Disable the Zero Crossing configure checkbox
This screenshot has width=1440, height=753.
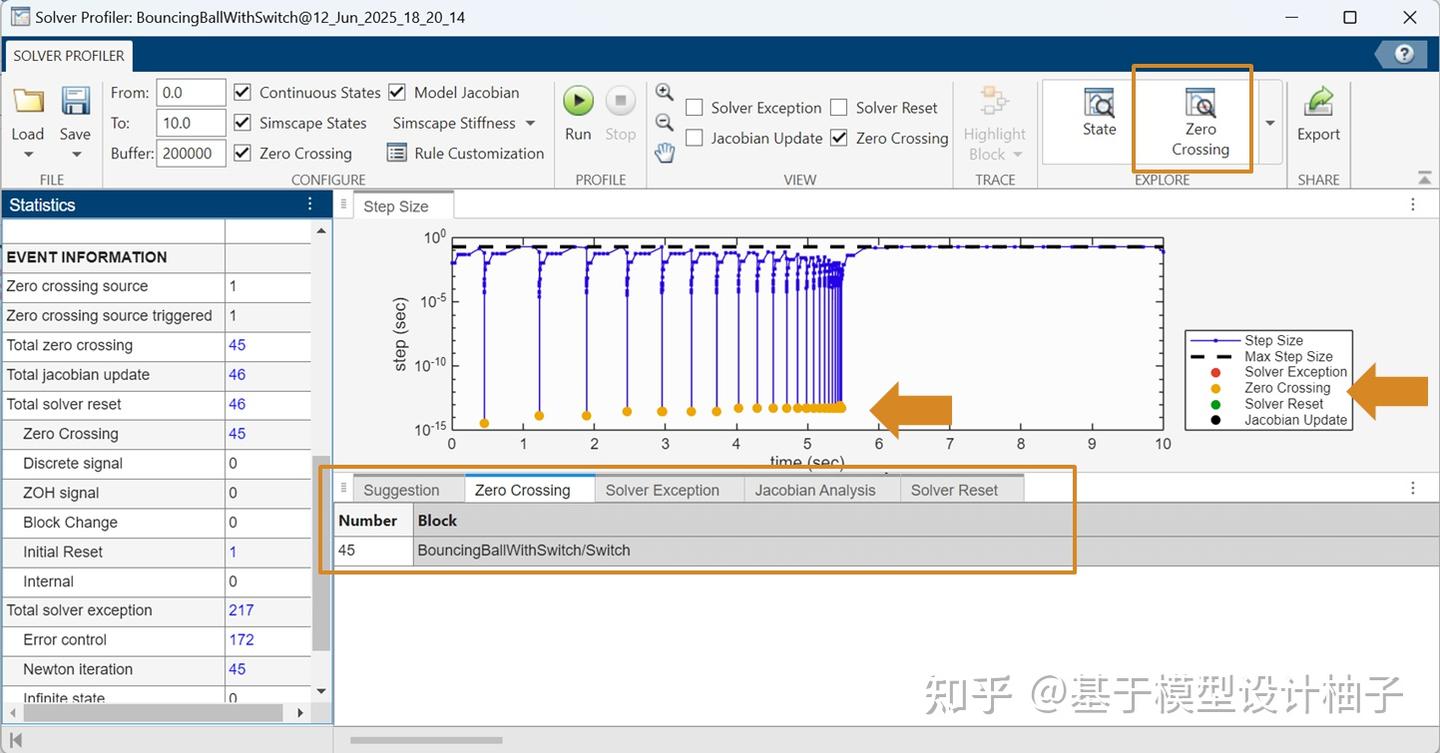(241, 153)
